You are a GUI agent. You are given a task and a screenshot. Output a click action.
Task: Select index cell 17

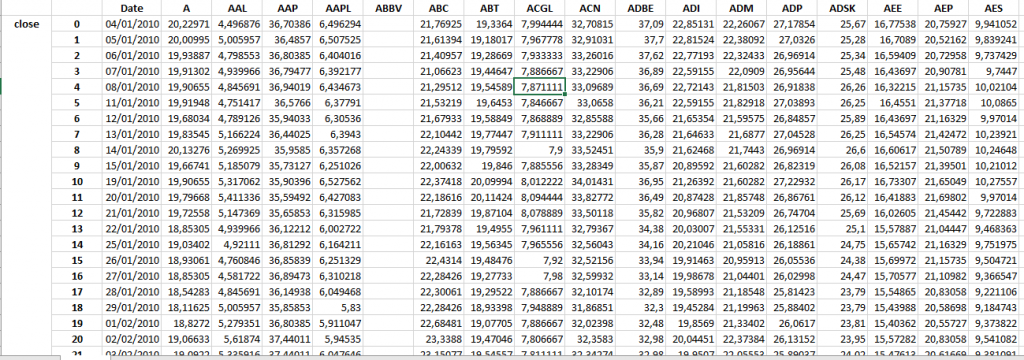(77, 291)
